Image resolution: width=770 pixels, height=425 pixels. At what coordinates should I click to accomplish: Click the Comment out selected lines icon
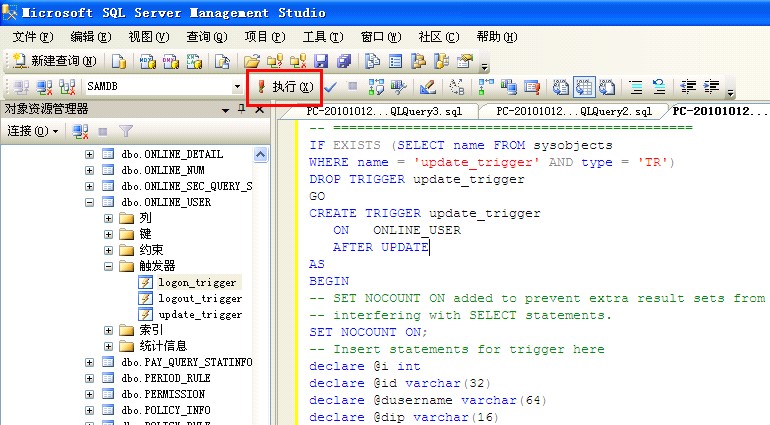pos(636,87)
